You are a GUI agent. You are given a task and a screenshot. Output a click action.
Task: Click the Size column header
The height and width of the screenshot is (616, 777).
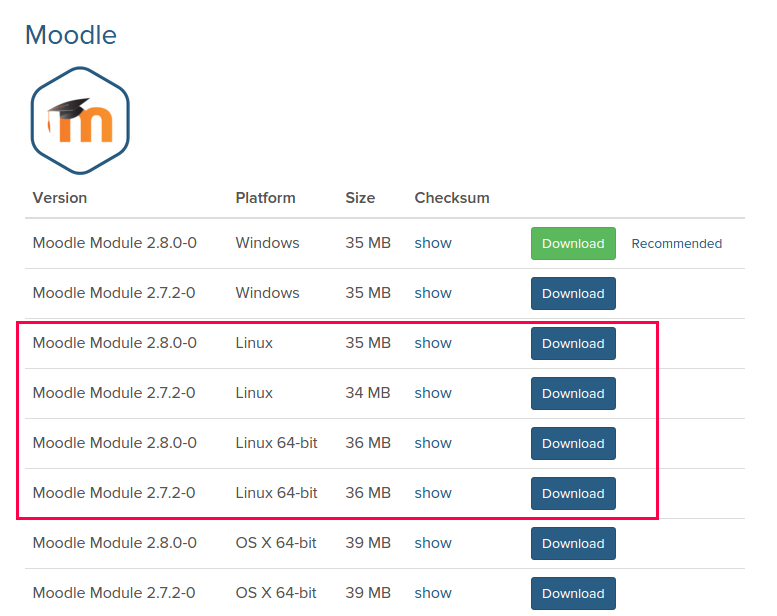(x=360, y=198)
